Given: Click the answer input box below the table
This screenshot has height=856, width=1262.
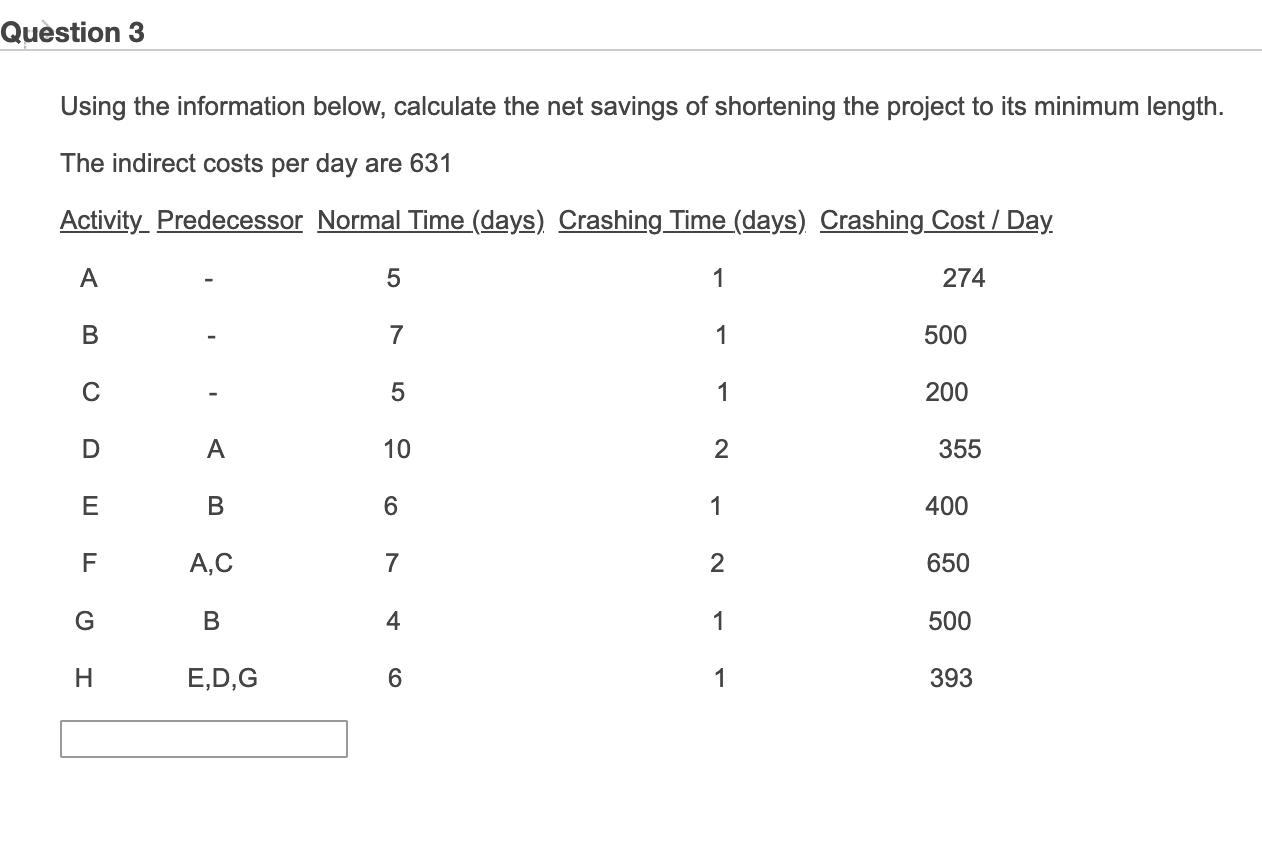Looking at the screenshot, I should coord(203,739).
